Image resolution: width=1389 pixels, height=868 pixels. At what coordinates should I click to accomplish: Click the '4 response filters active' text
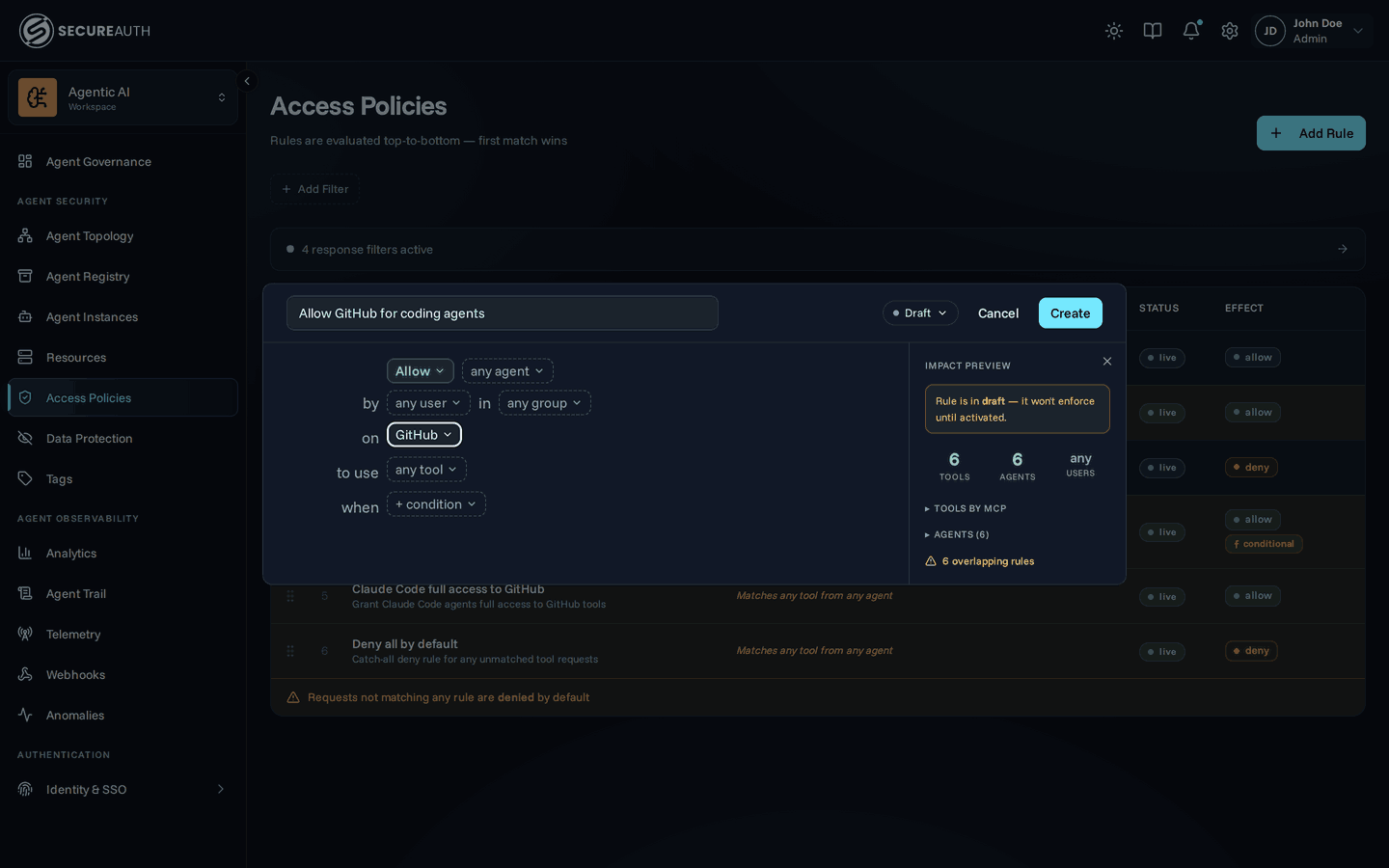[368, 249]
